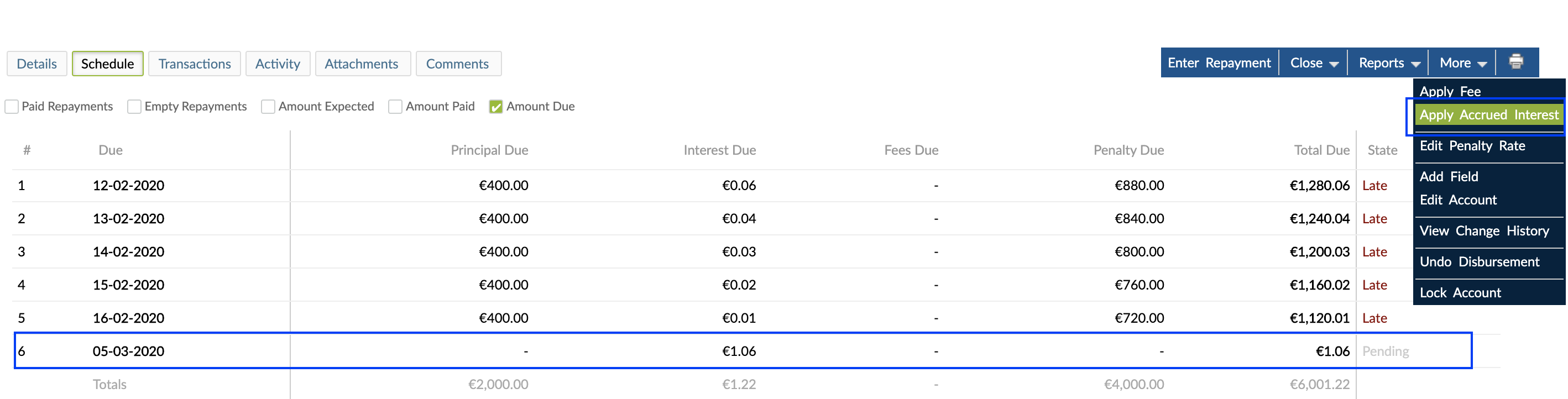
Task: Open the Transactions tab
Action: [194, 64]
